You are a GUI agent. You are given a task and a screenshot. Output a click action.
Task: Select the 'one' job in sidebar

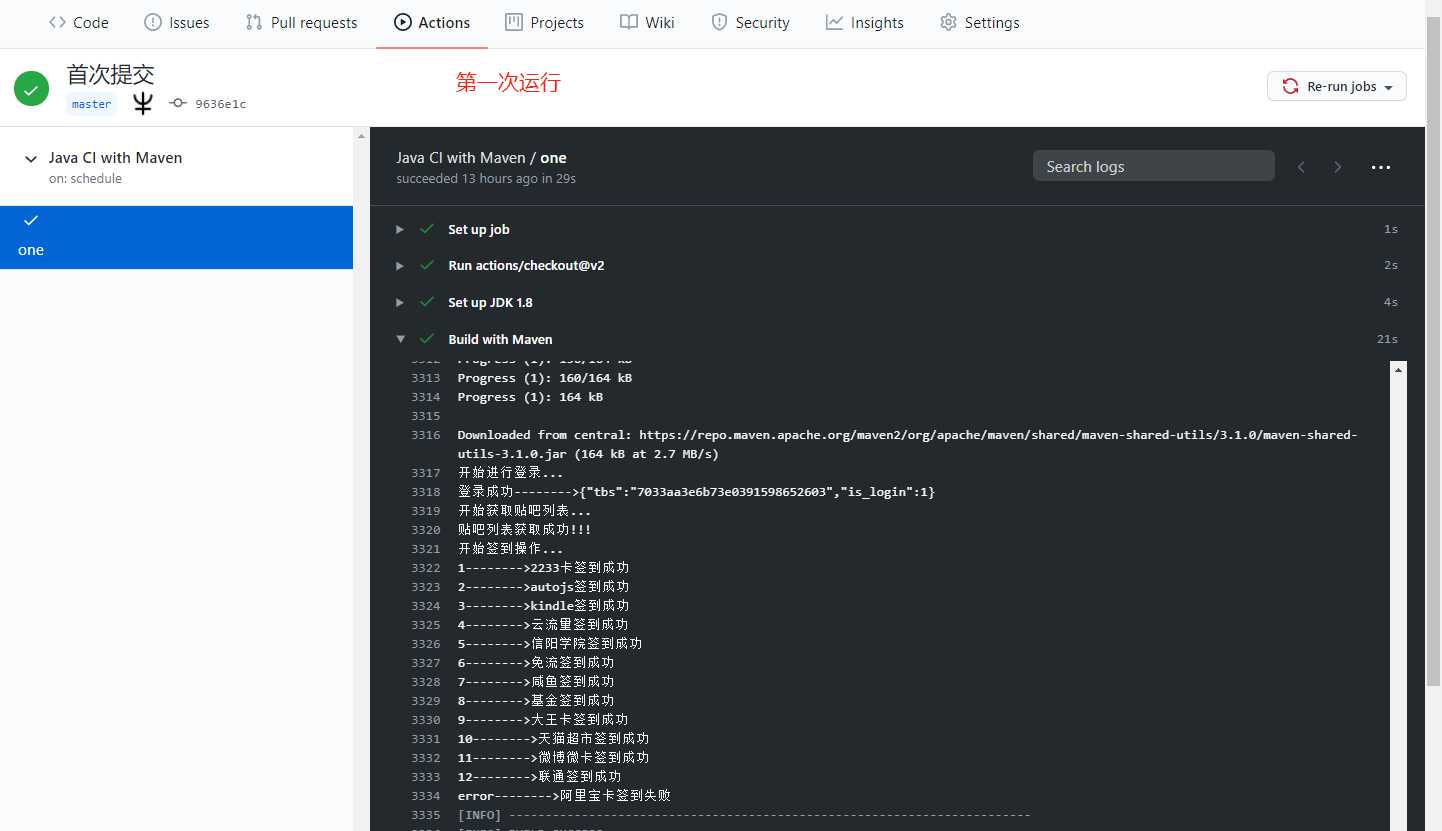pyautogui.click(x=176, y=237)
